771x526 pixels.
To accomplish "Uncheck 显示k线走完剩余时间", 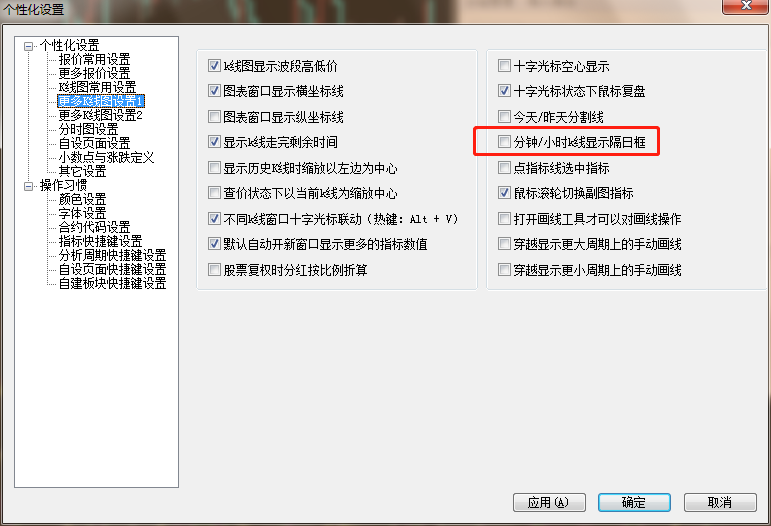I will (x=214, y=142).
